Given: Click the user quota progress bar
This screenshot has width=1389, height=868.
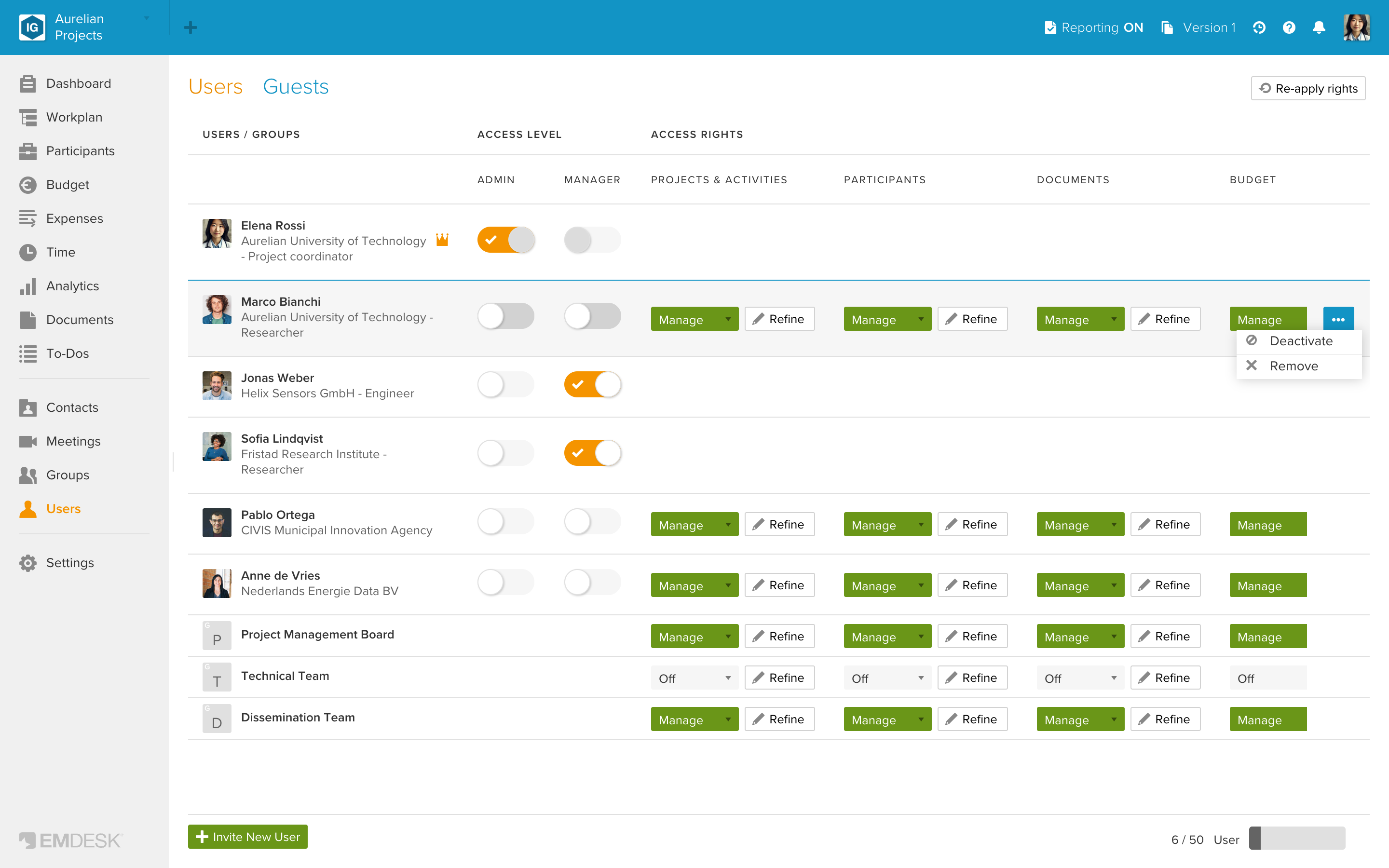Looking at the screenshot, I should click(1297, 838).
